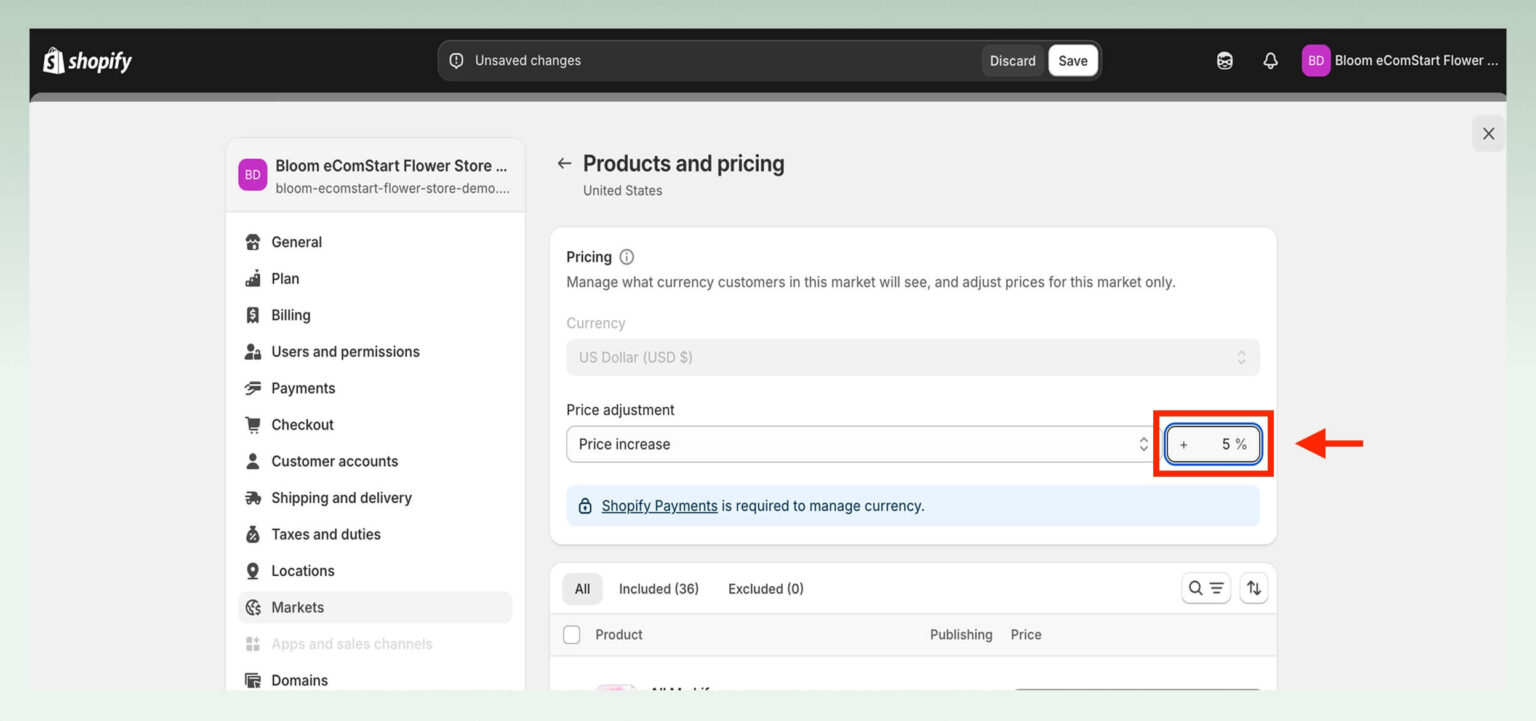Image resolution: width=1536 pixels, height=721 pixels.
Task: Discard the unsaved changes
Action: 1012,60
